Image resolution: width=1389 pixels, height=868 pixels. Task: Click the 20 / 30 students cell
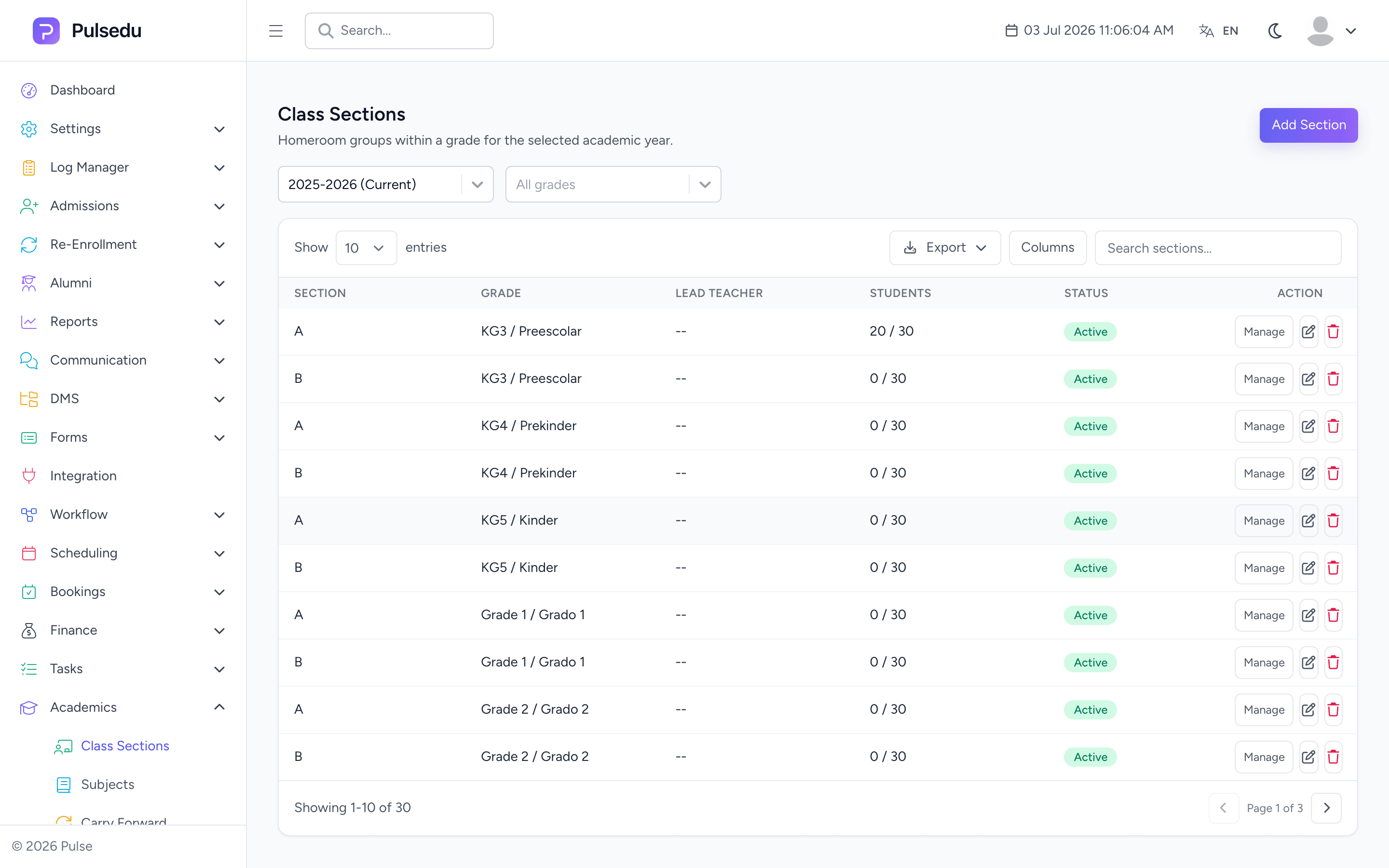coord(891,331)
